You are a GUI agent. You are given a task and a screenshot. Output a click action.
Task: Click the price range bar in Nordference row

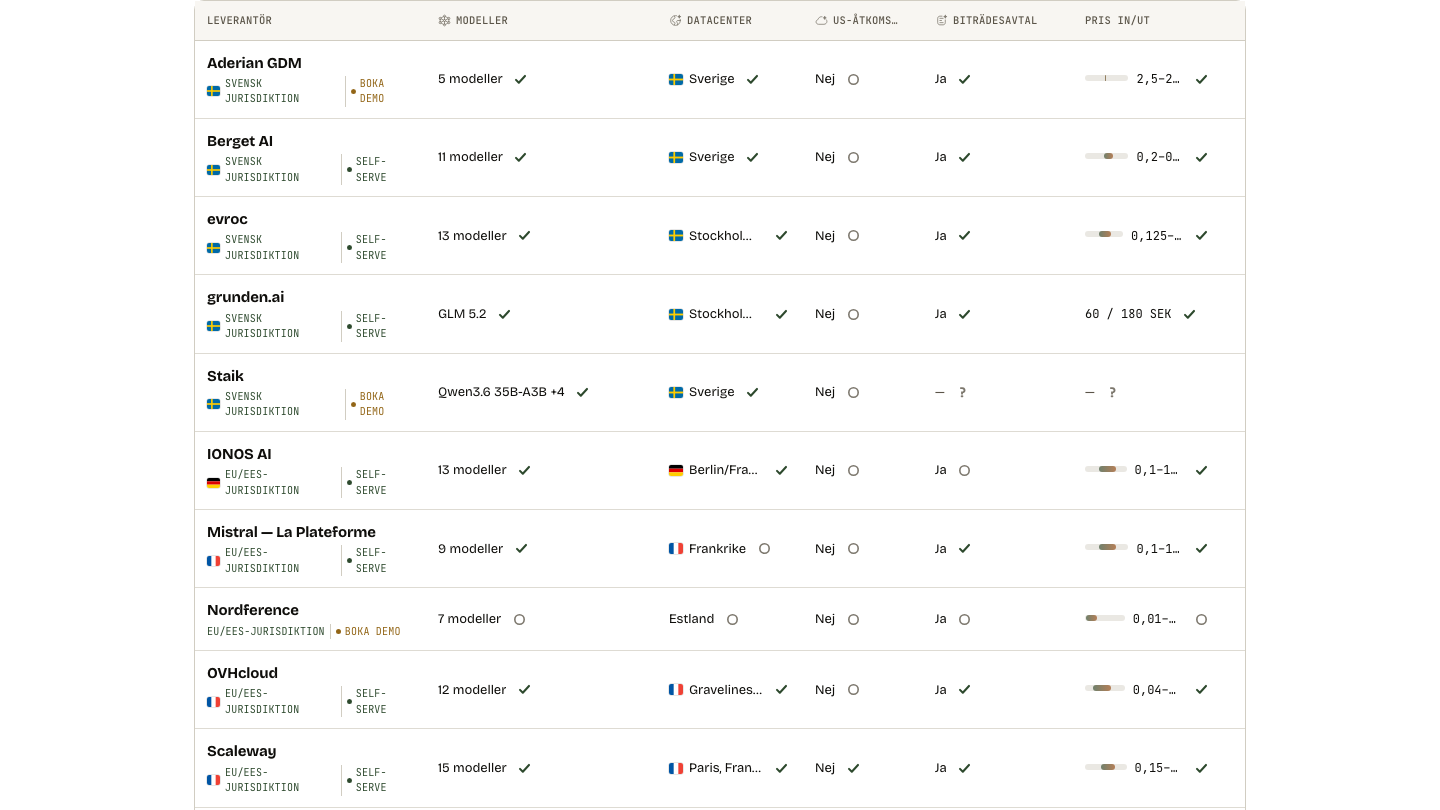tap(1105, 618)
